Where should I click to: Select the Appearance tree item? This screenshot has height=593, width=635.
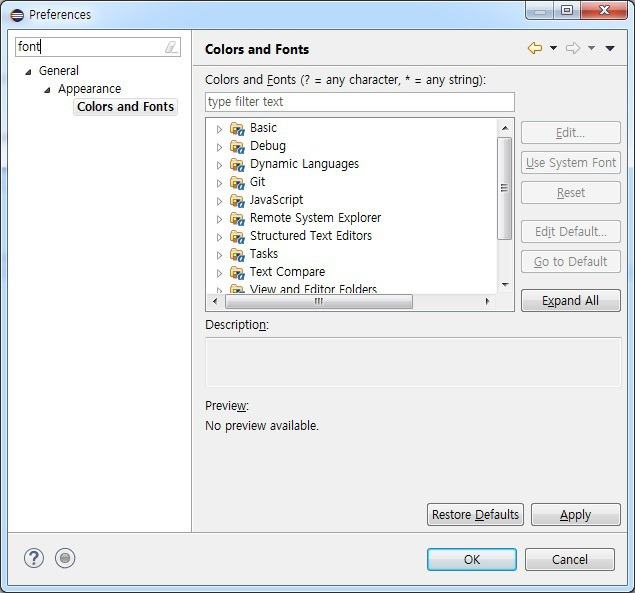pyautogui.click(x=89, y=89)
